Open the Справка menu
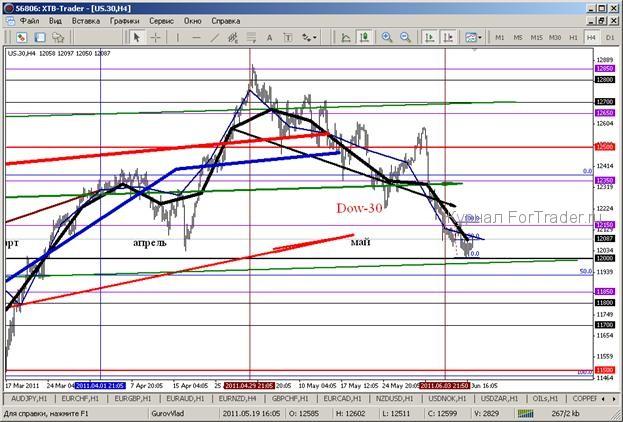623x422 pixels. [226, 21]
